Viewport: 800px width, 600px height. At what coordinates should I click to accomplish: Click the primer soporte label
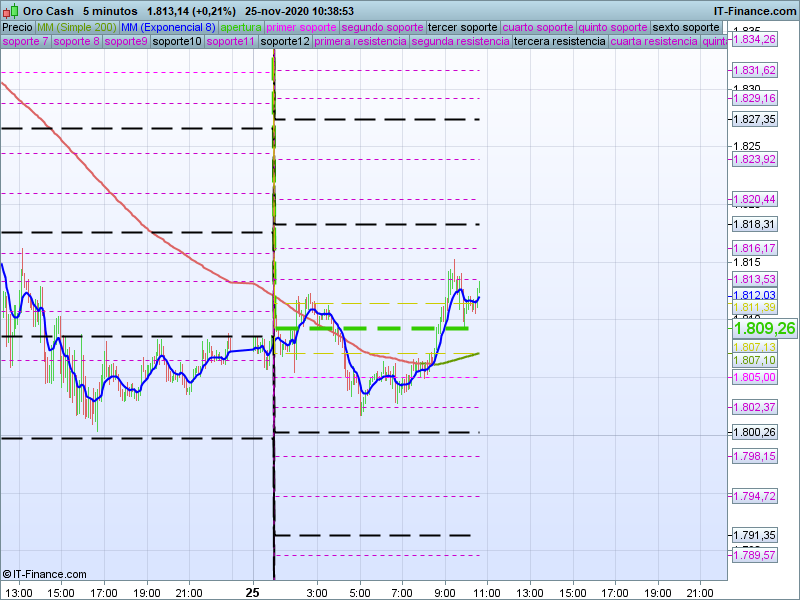[302, 27]
